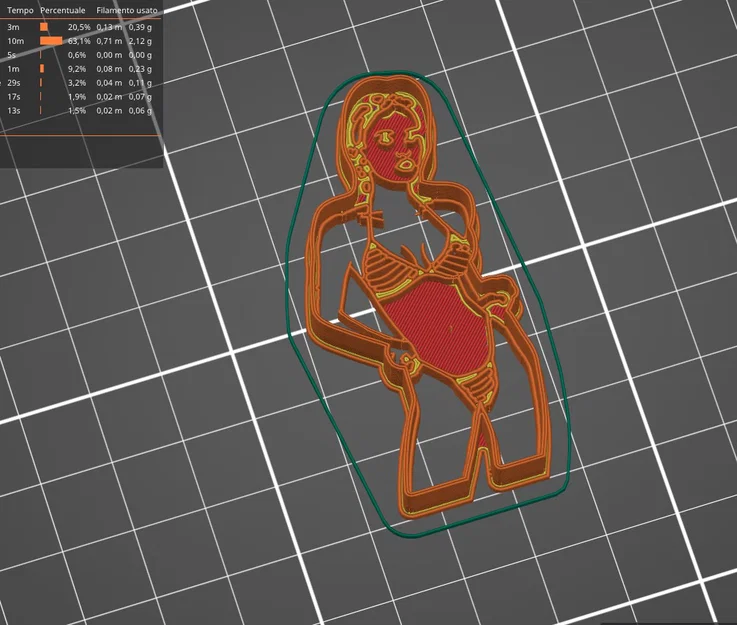737x625 pixels.
Task: Click the '0,06 g' filament weight
Action: (x=140, y=110)
